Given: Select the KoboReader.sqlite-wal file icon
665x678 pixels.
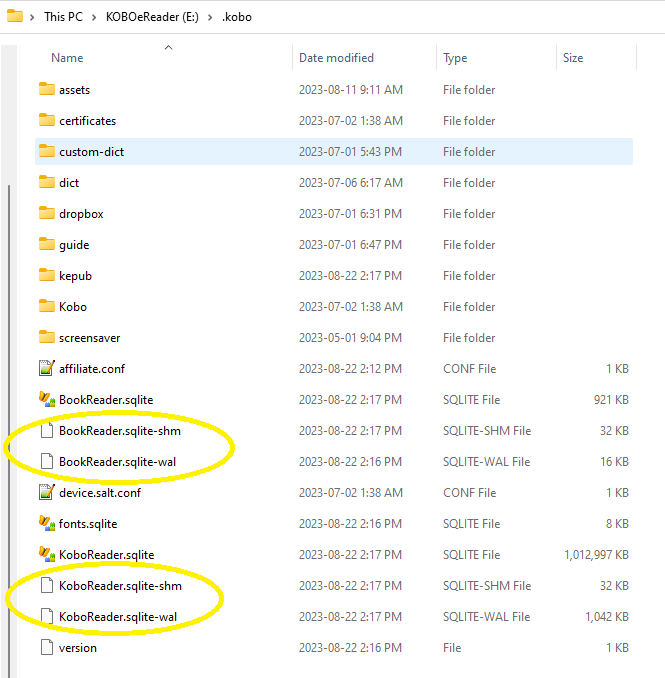Looking at the screenshot, I should 47,616.
